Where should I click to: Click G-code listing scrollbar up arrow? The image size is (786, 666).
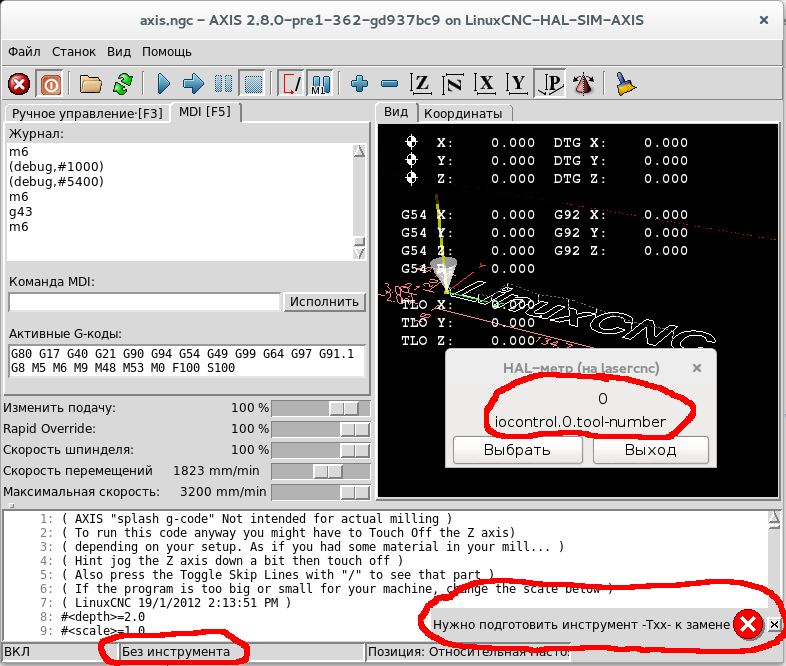pos(774,518)
